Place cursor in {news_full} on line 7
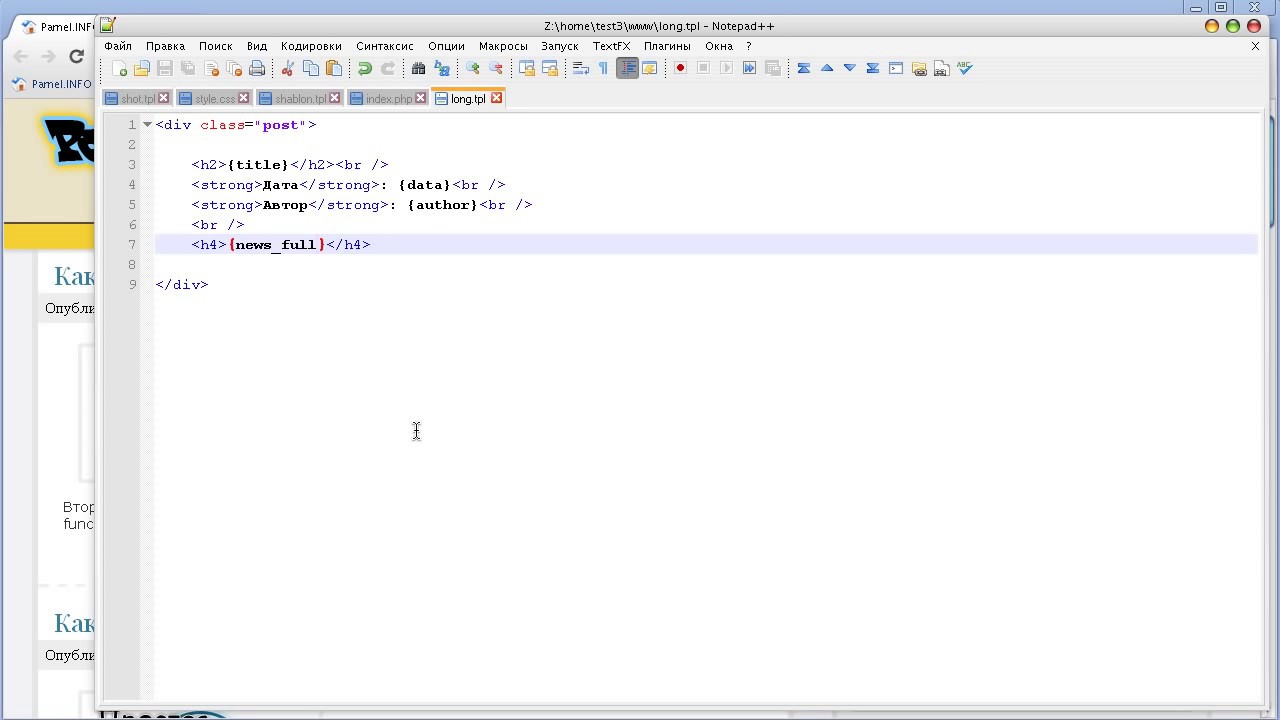Image resolution: width=1280 pixels, height=720 pixels. [x=277, y=244]
